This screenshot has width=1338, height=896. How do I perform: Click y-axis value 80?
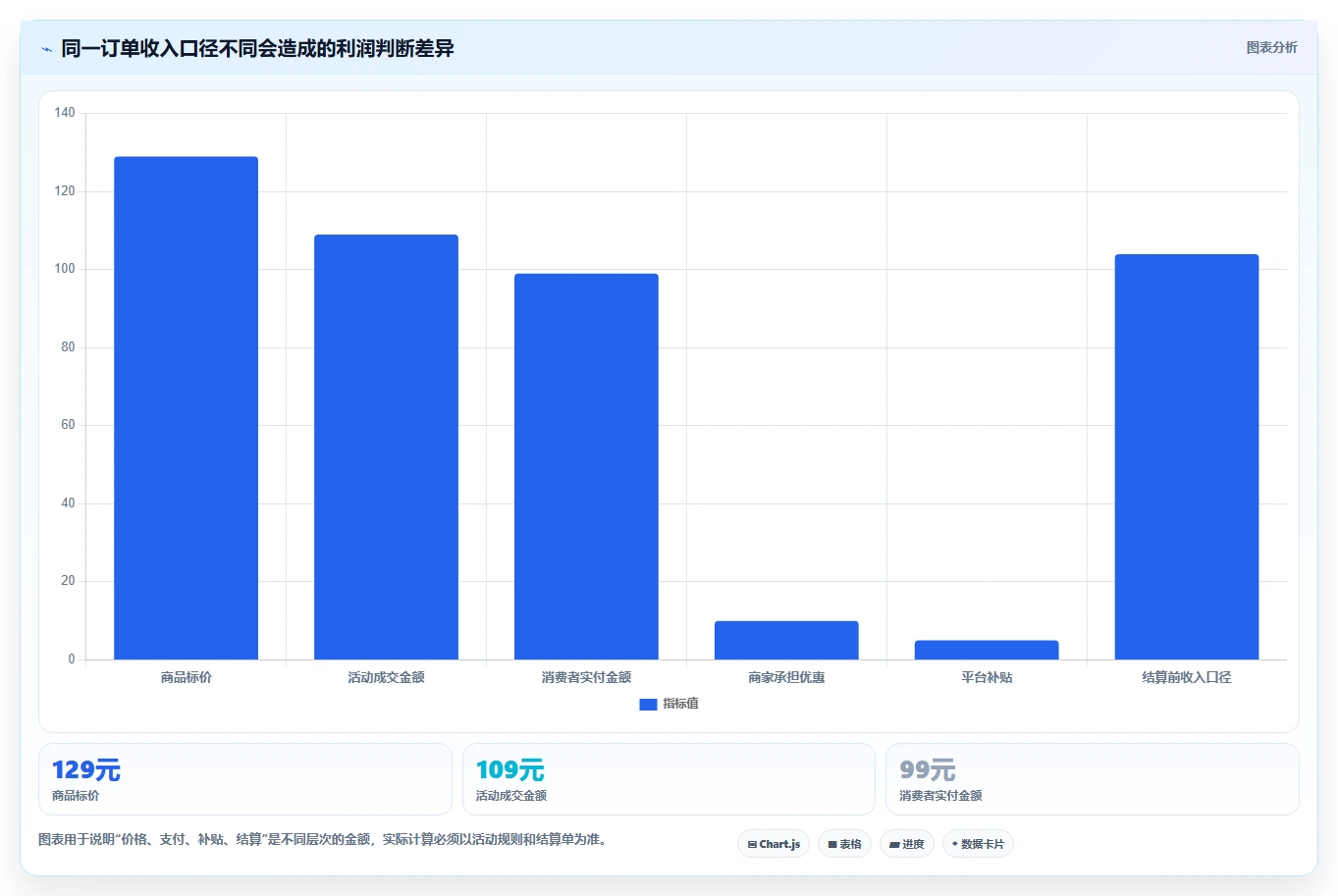click(x=68, y=347)
